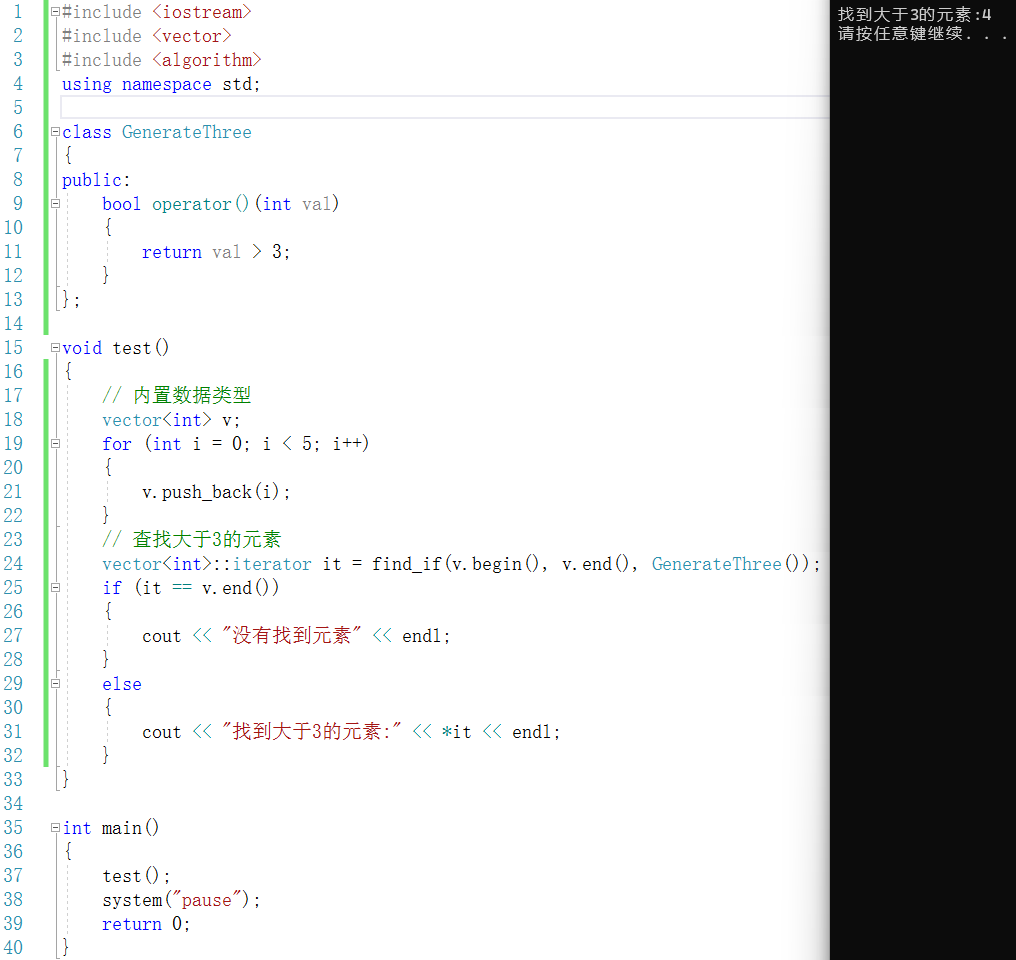The height and width of the screenshot is (960, 1016).
Task: Click line number 24 in the gutter
Action: [13, 564]
